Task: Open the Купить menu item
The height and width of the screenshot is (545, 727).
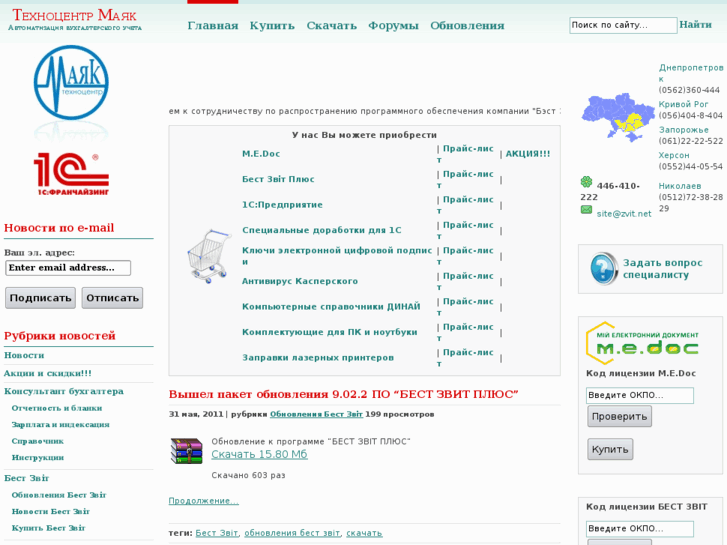Action: coord(272,26)
